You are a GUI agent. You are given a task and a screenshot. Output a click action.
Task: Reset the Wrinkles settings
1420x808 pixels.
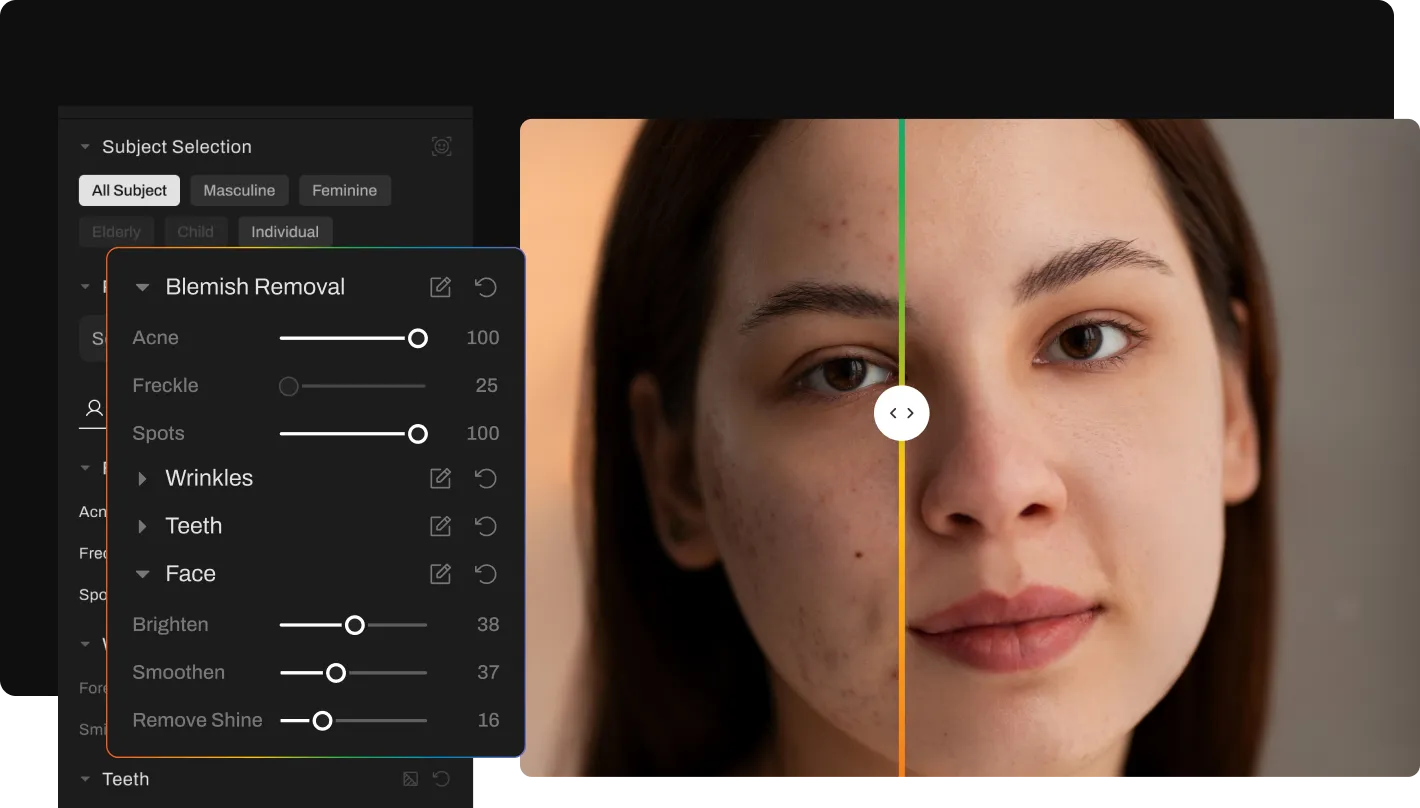[486, 478]
